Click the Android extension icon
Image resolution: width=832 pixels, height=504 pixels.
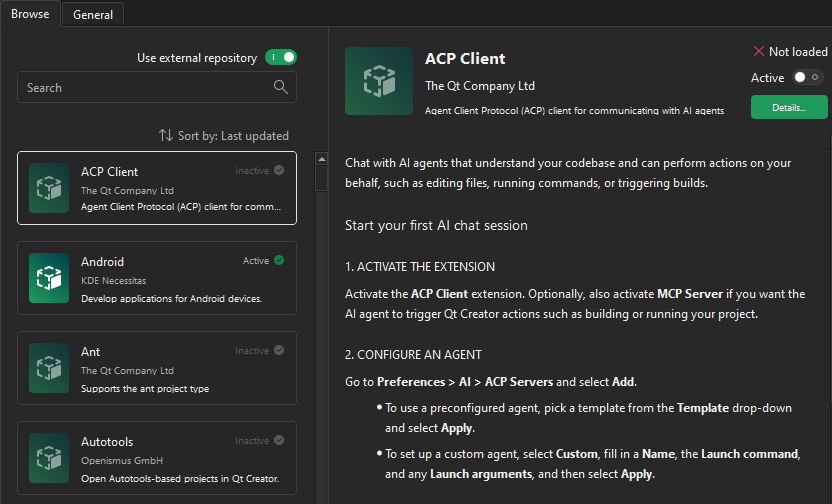[49, 278]
